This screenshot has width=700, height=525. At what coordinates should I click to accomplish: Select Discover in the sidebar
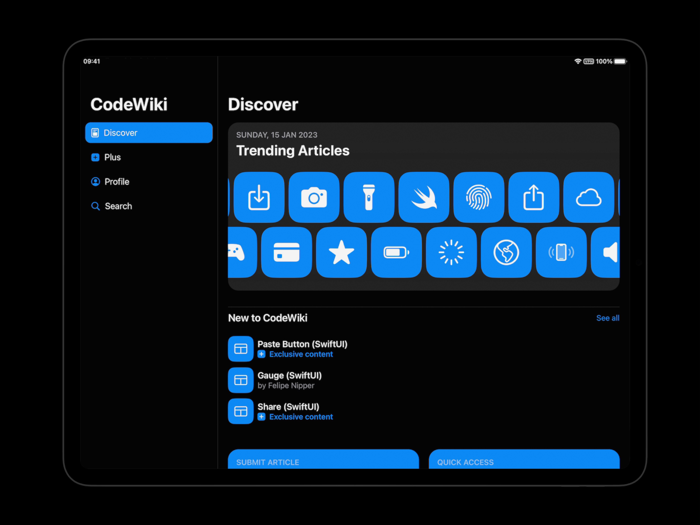[149, 133]
